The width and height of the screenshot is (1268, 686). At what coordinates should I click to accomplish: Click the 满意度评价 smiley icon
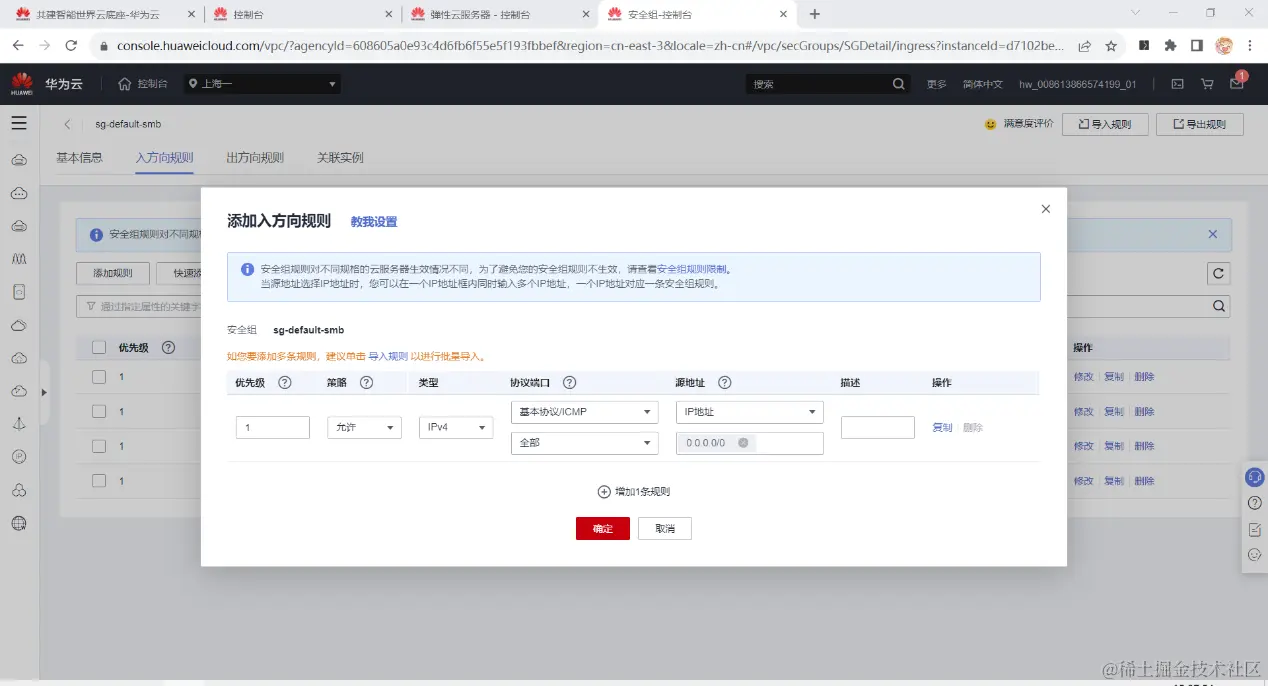point(991,124)
